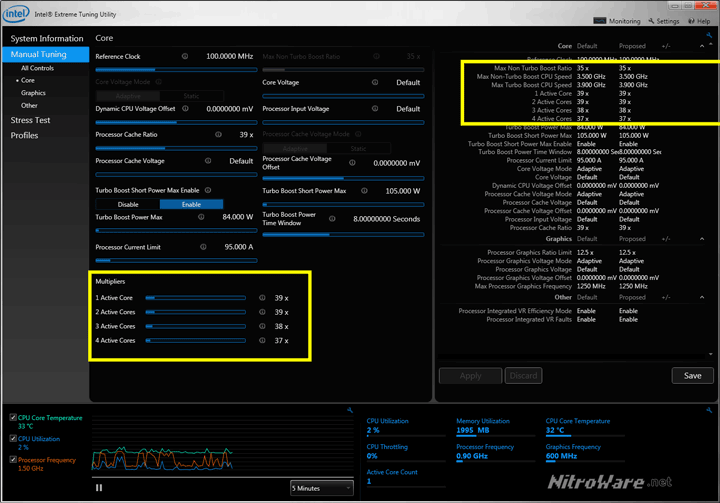The width and height of the screenshot is (720, 503).
Task: Click wrench icon in the monitoring stats panel
Action: pos(709,410)
